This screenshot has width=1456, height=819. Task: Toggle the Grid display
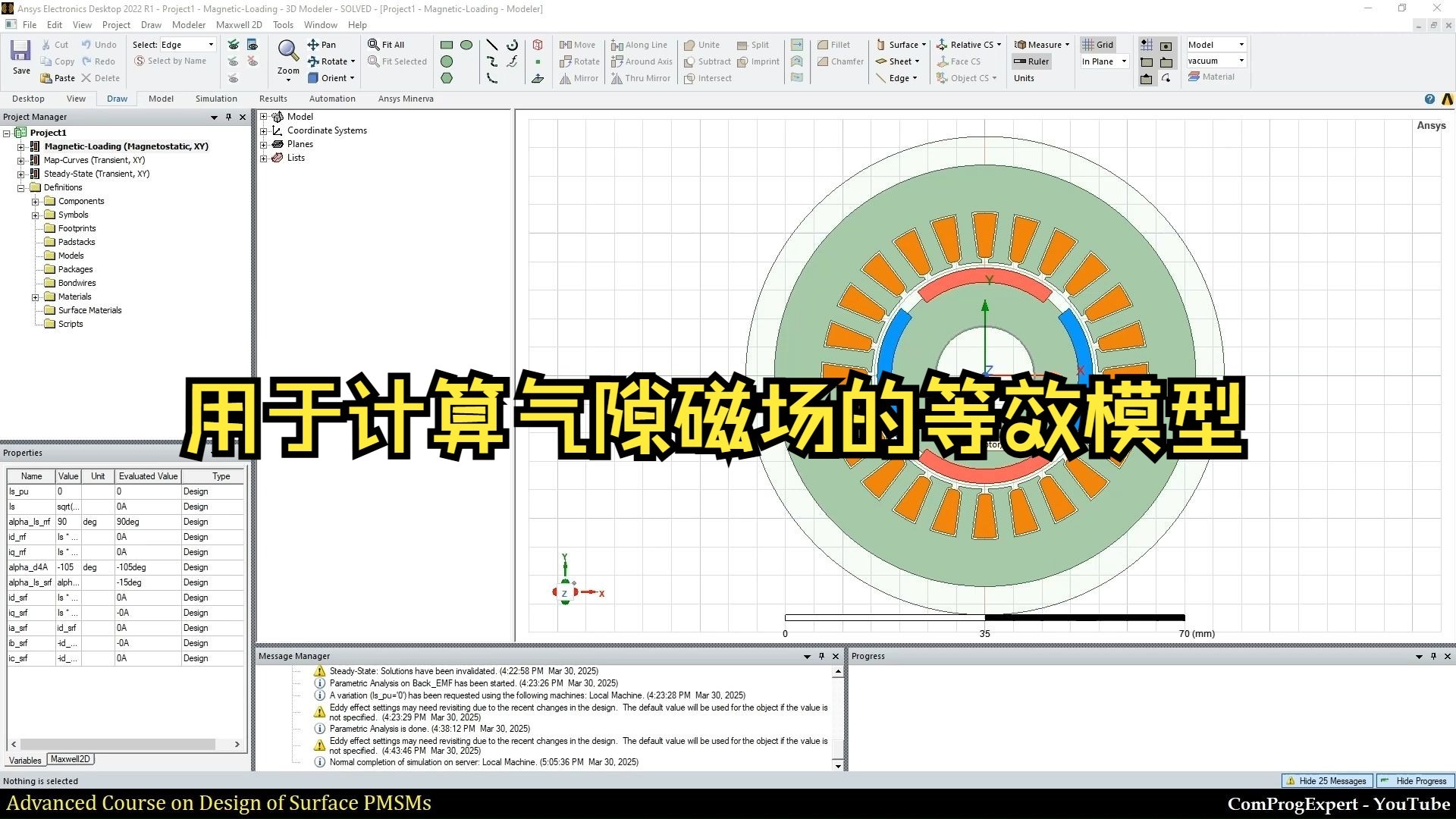coord(1097,44)
